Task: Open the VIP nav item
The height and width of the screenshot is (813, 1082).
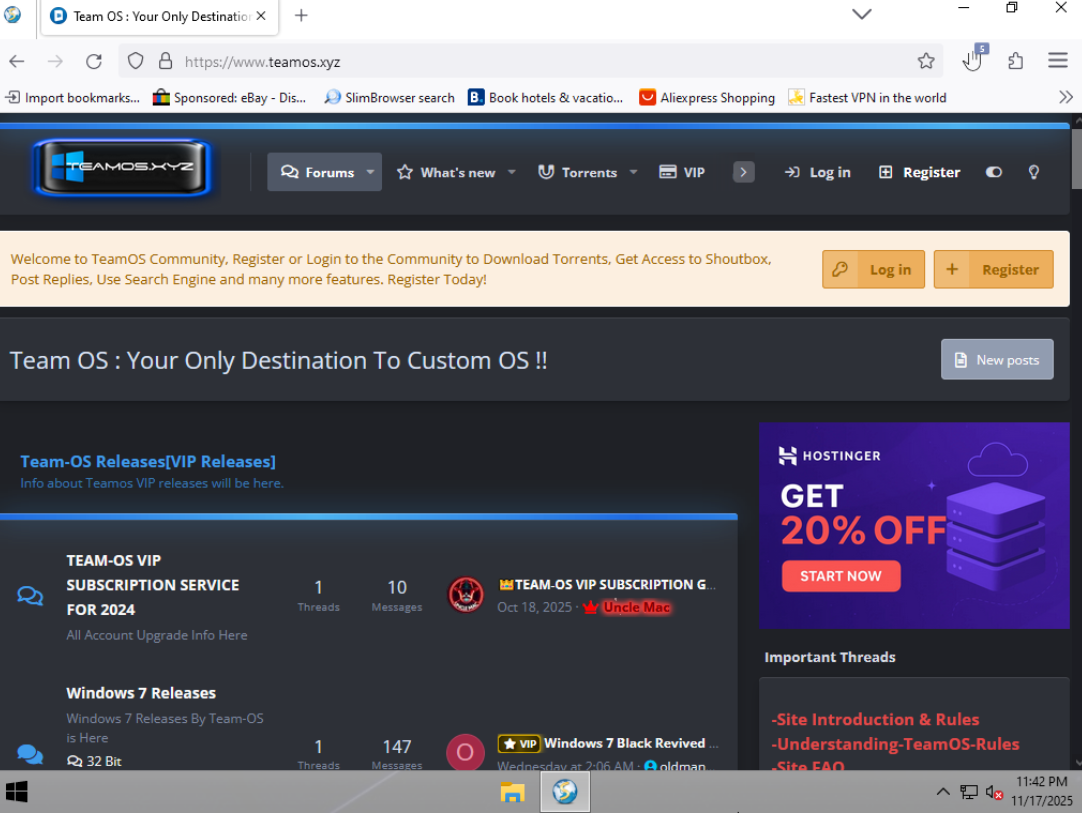Action: point(682,172)
